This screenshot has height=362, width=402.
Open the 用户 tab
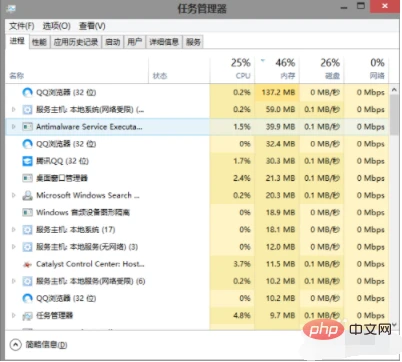[x=135, y=42]
